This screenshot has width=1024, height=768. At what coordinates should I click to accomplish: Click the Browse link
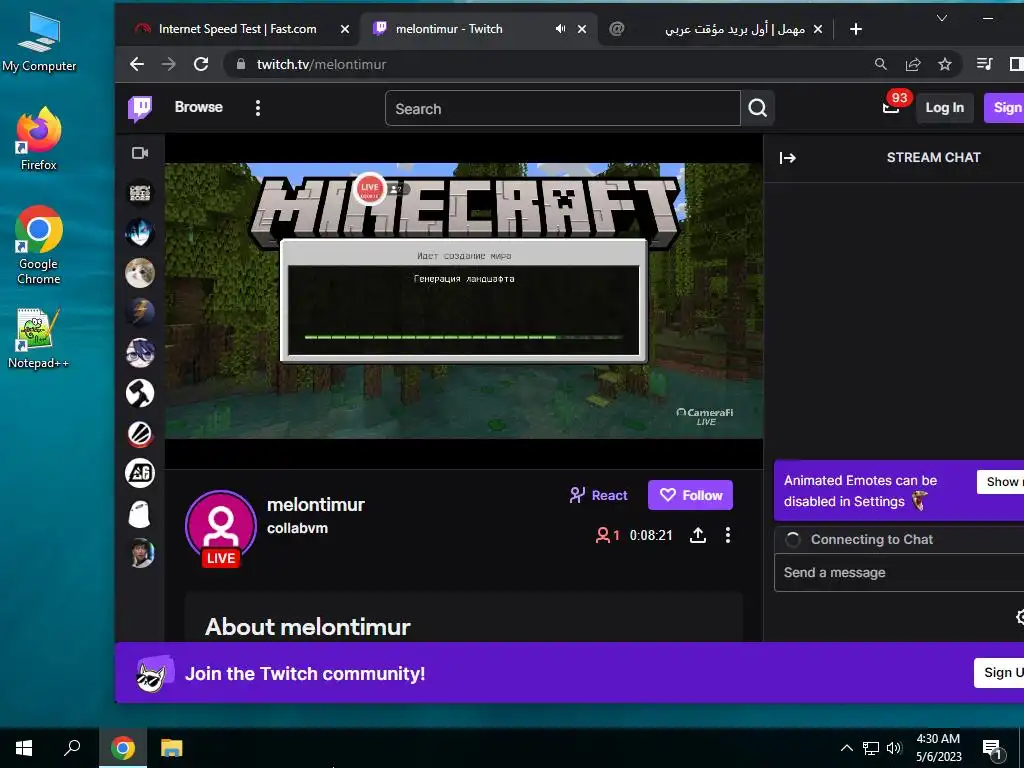point(199,107)
